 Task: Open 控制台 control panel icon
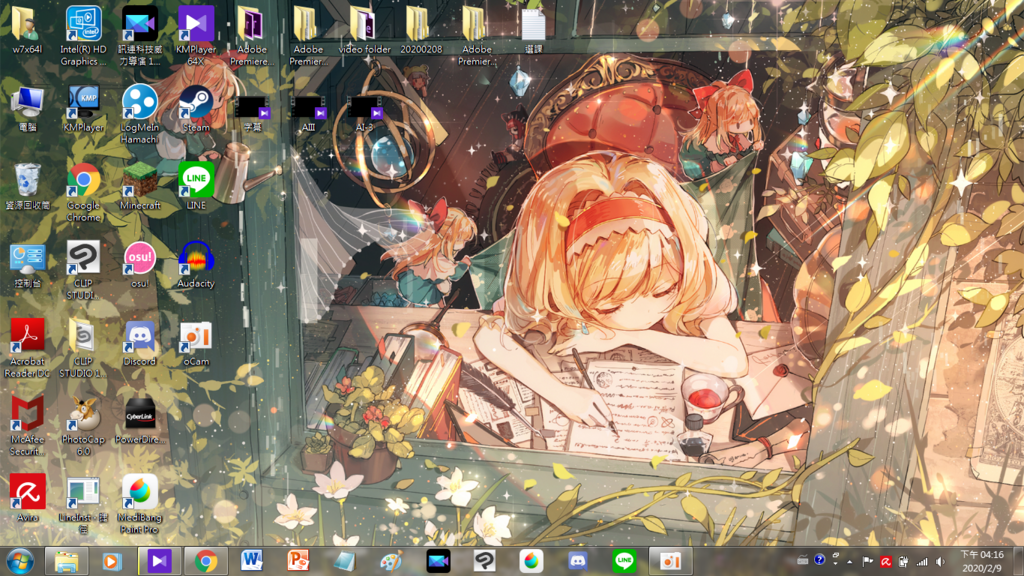pos(27,265)
